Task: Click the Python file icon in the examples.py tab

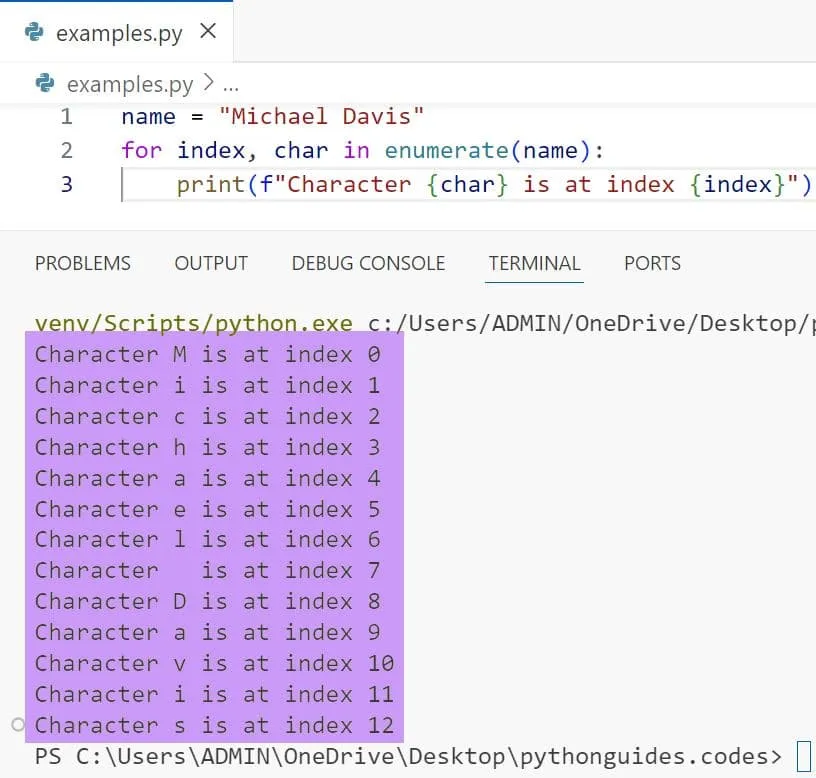Action: (35, 32)
